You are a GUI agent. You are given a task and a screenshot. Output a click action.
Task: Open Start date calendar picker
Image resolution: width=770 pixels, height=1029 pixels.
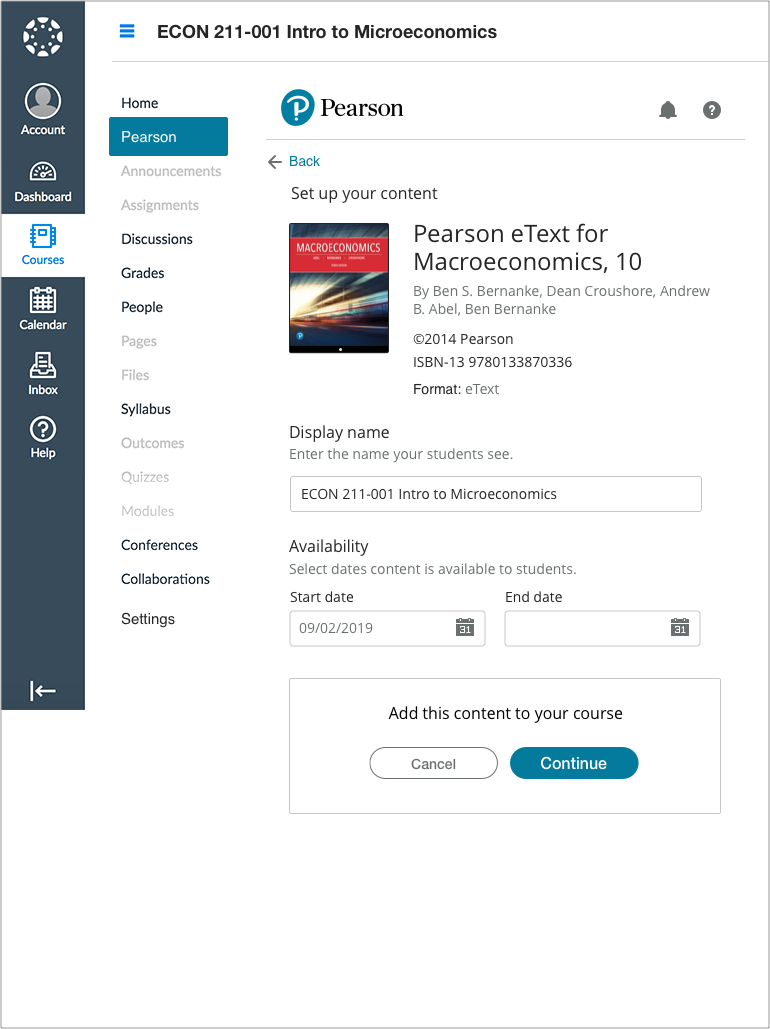click(x=465, y=627)
